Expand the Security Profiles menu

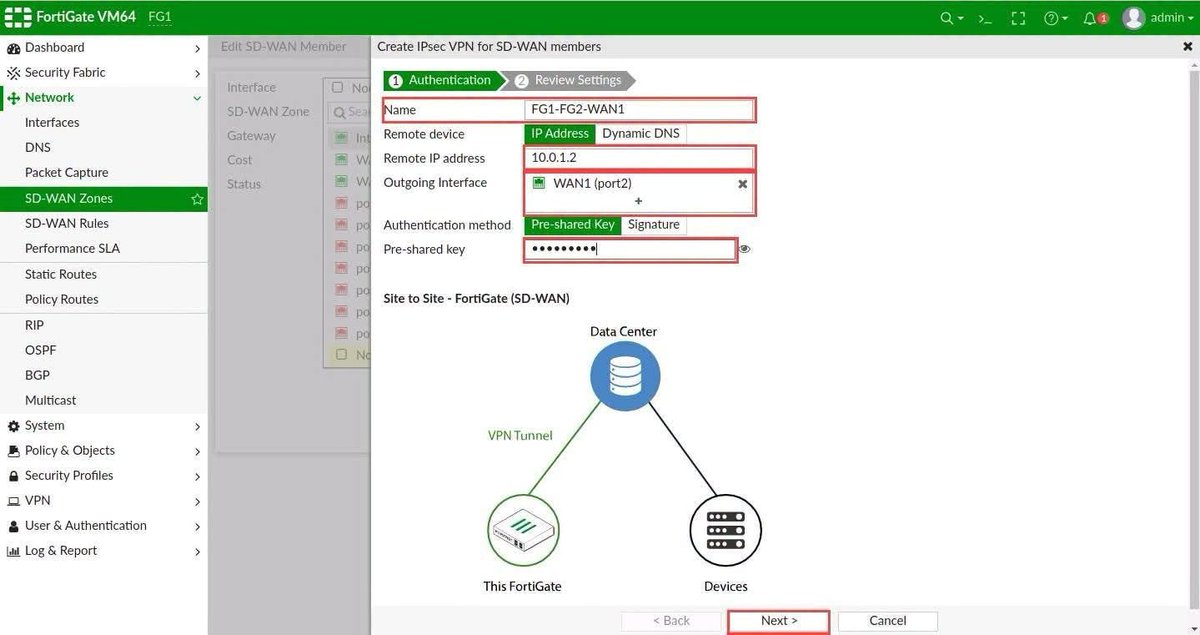click(197, 476)
